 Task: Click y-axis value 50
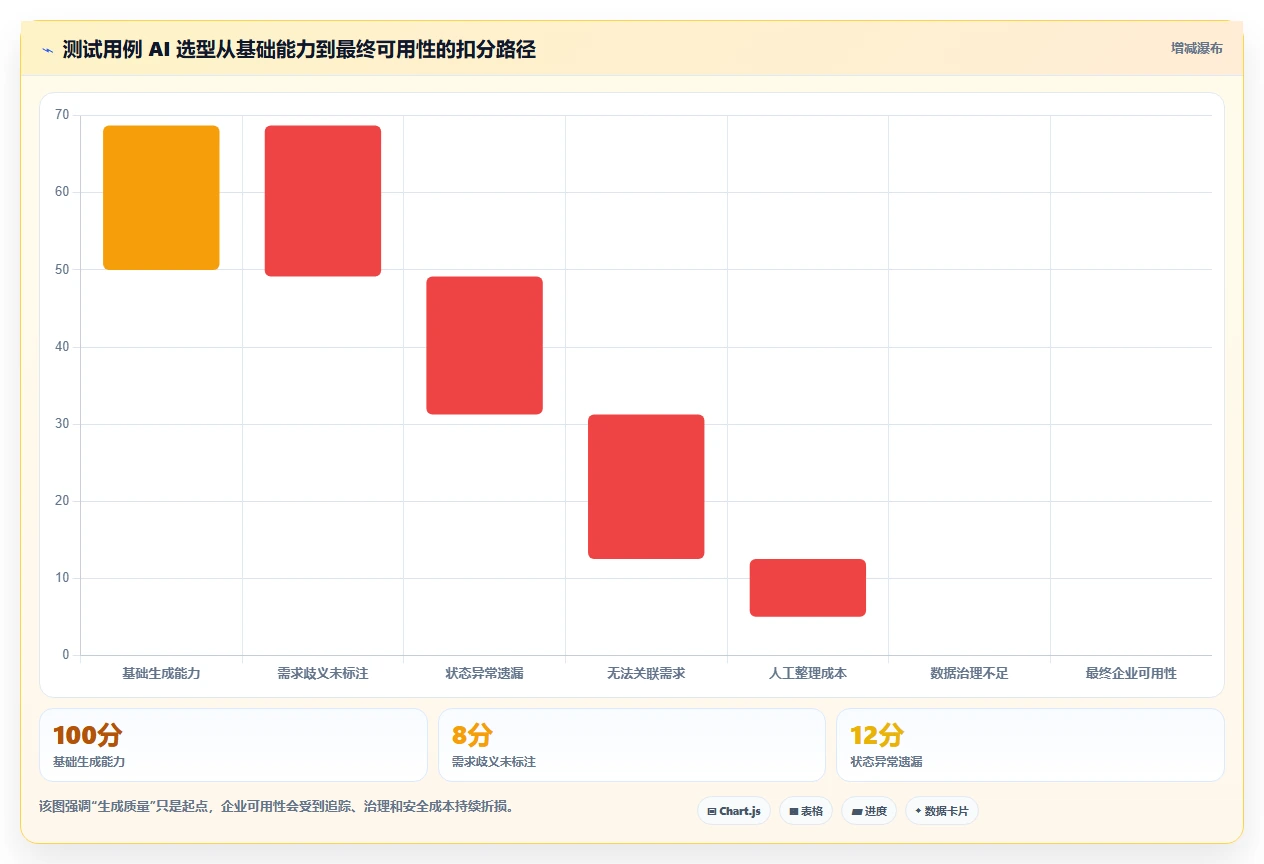(x=62, y=269)
